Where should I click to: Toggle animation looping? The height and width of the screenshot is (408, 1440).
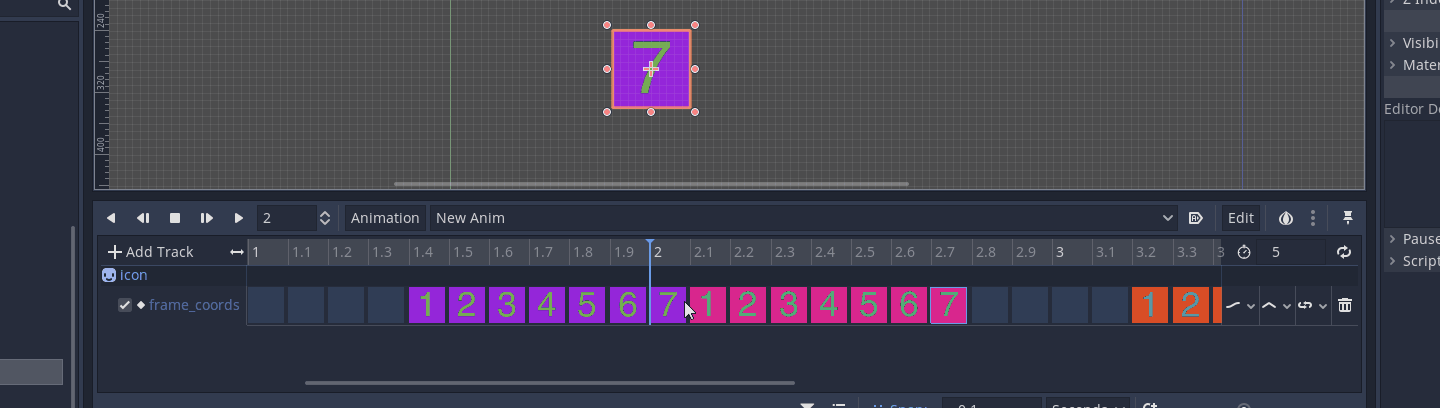coord(1344,252)
